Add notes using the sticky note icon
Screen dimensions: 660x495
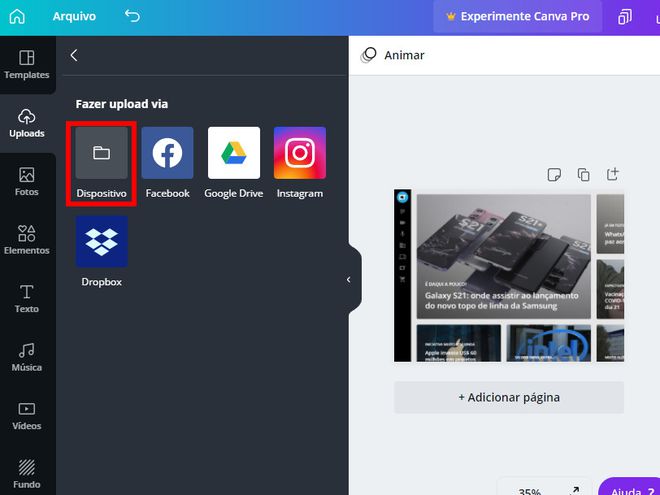click(554, 174)
